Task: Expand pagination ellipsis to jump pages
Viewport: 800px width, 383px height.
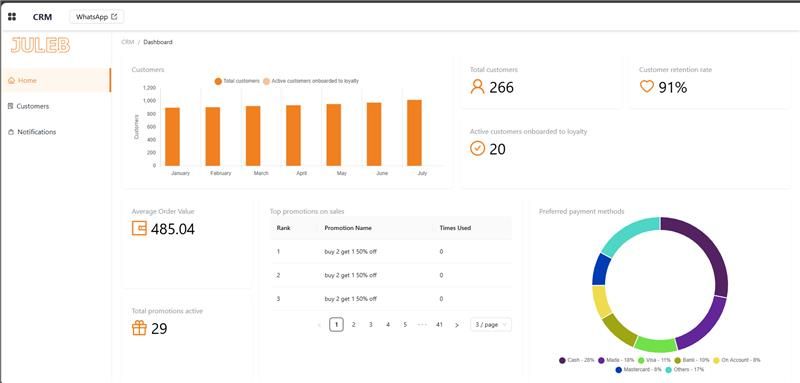Action: tap(422, 324)
